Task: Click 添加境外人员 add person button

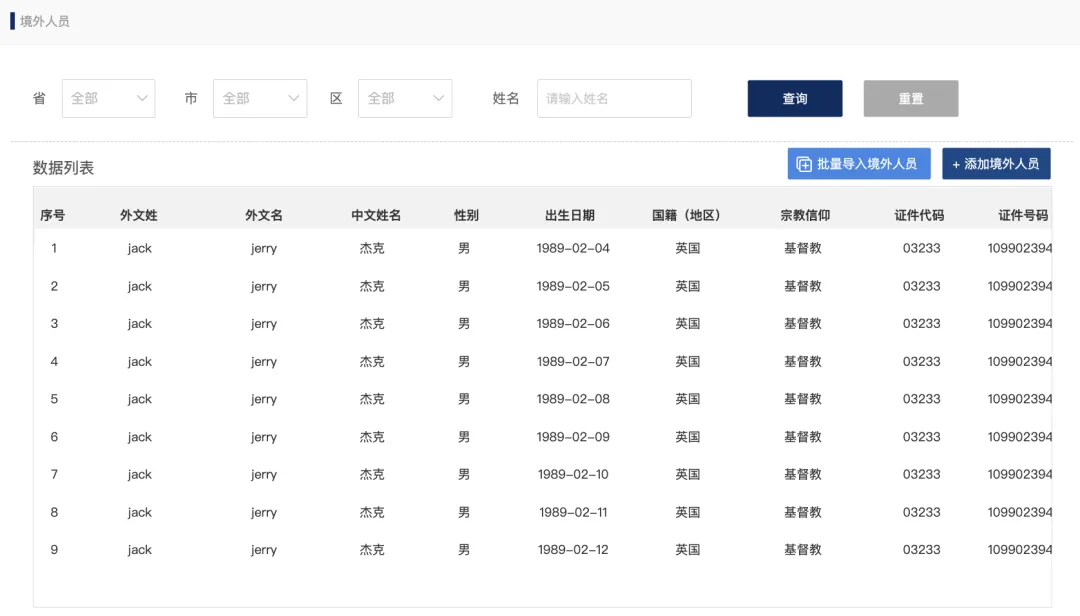Action: coord(996,164)
